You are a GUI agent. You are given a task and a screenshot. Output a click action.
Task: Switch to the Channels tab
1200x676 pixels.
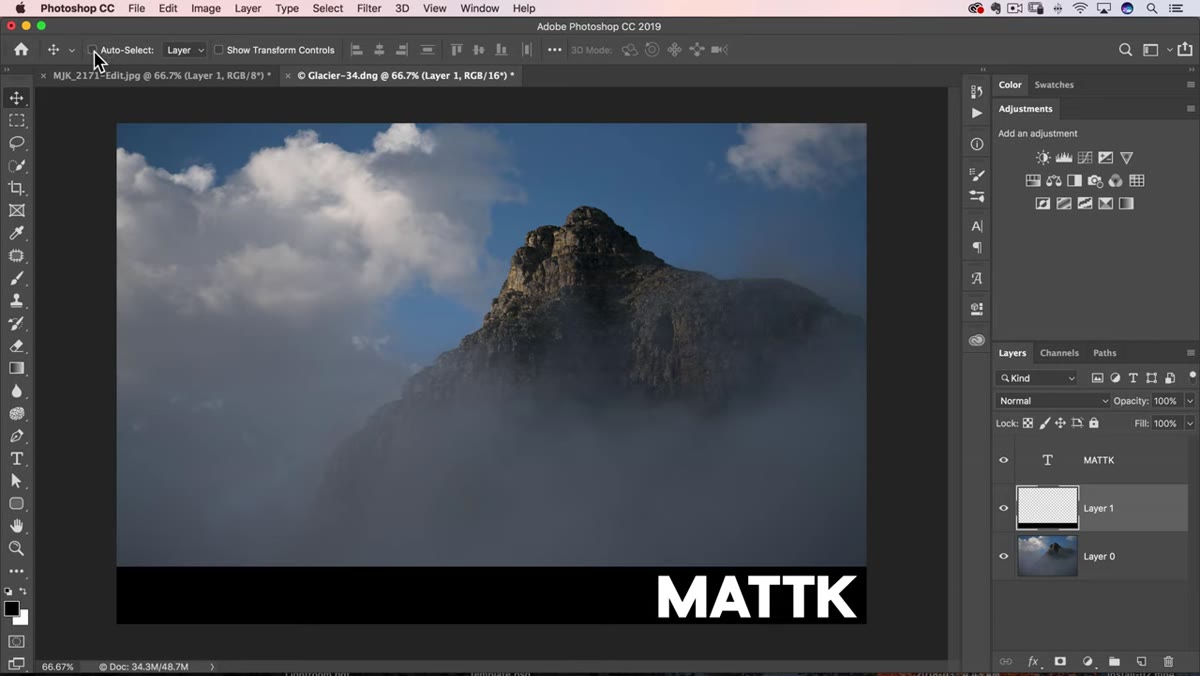click(1059, 353)
